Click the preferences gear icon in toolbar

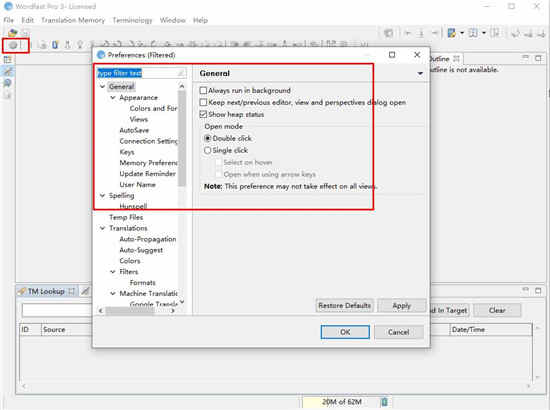click(13, 45)
